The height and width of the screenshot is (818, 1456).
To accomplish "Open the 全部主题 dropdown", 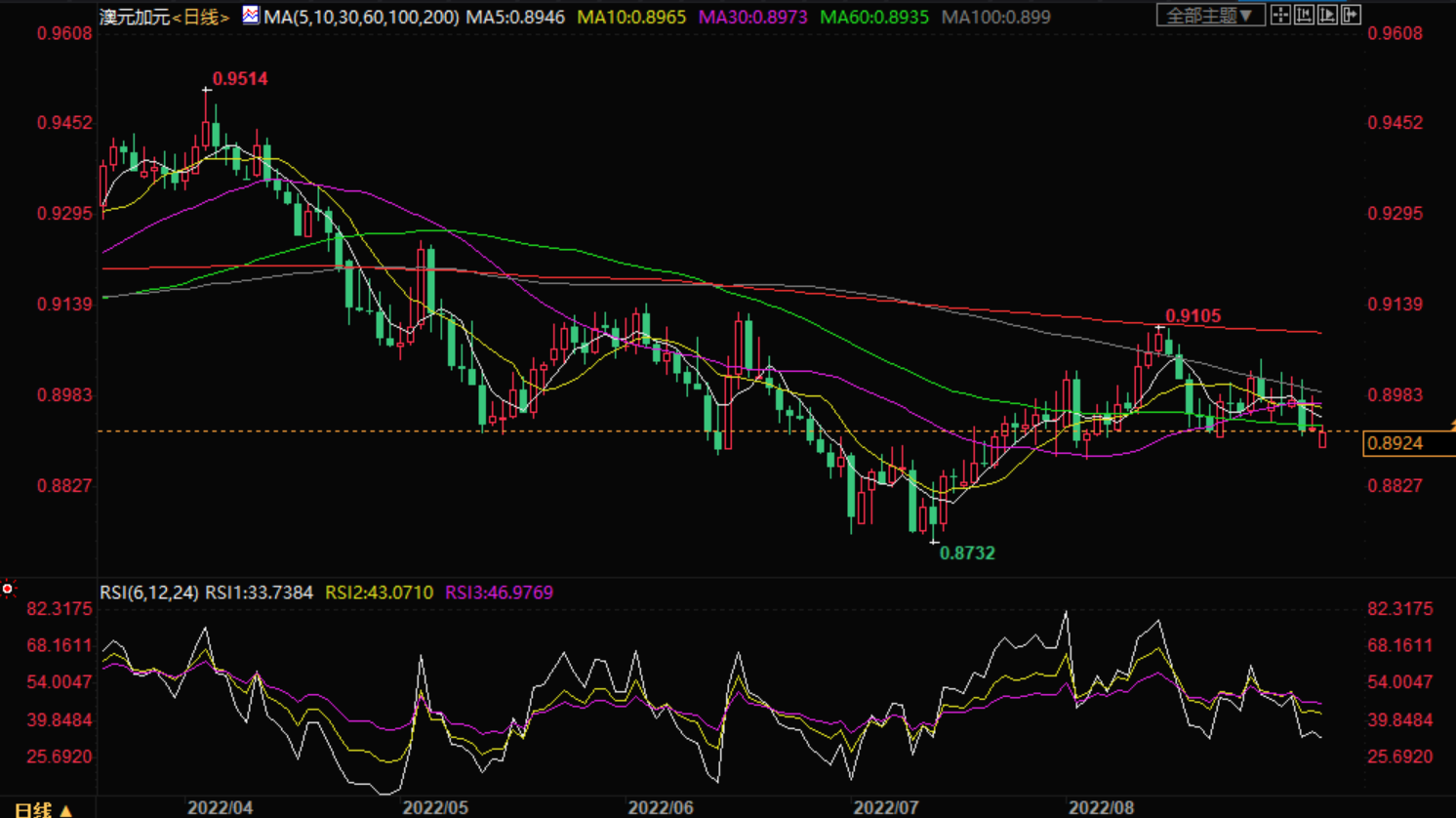I will coord(1210,16).
